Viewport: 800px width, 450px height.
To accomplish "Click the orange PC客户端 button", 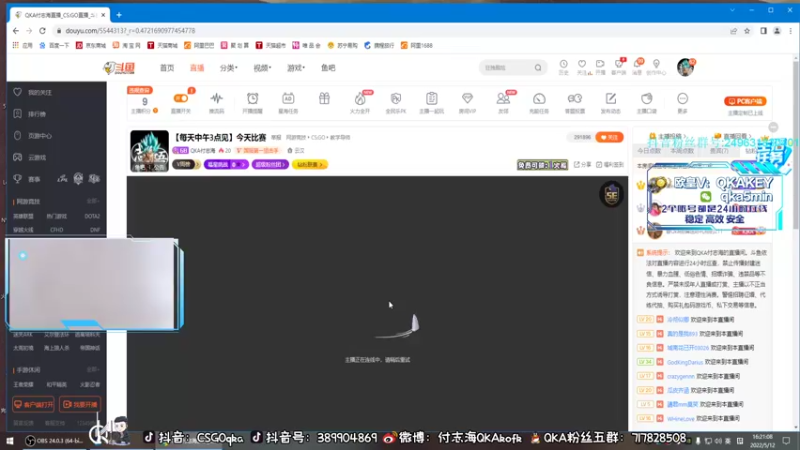I will point(745,101).
